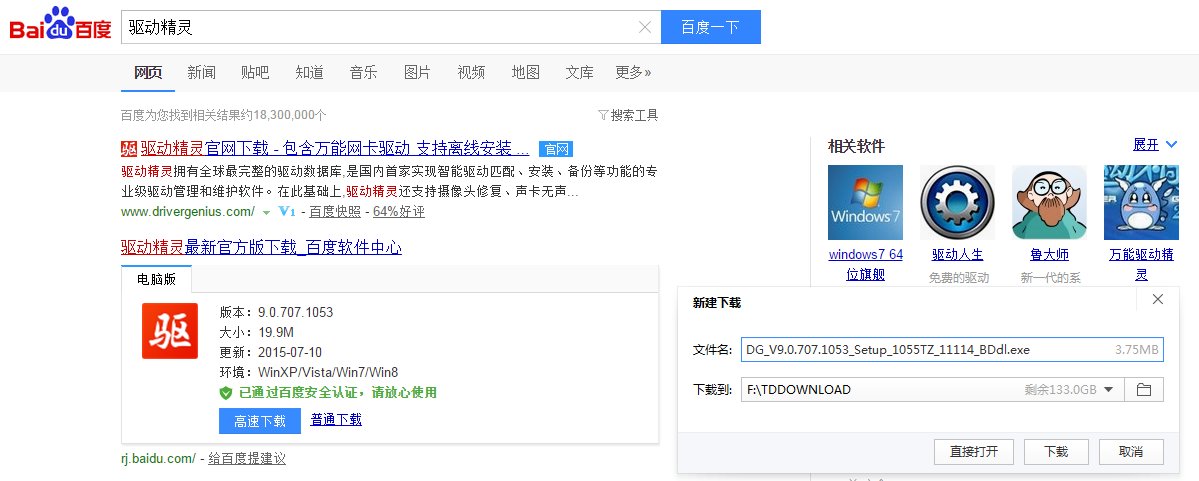The image size is (1199, 481).
Task: Open the 64%好评 rating link
Action: point(398,211)
